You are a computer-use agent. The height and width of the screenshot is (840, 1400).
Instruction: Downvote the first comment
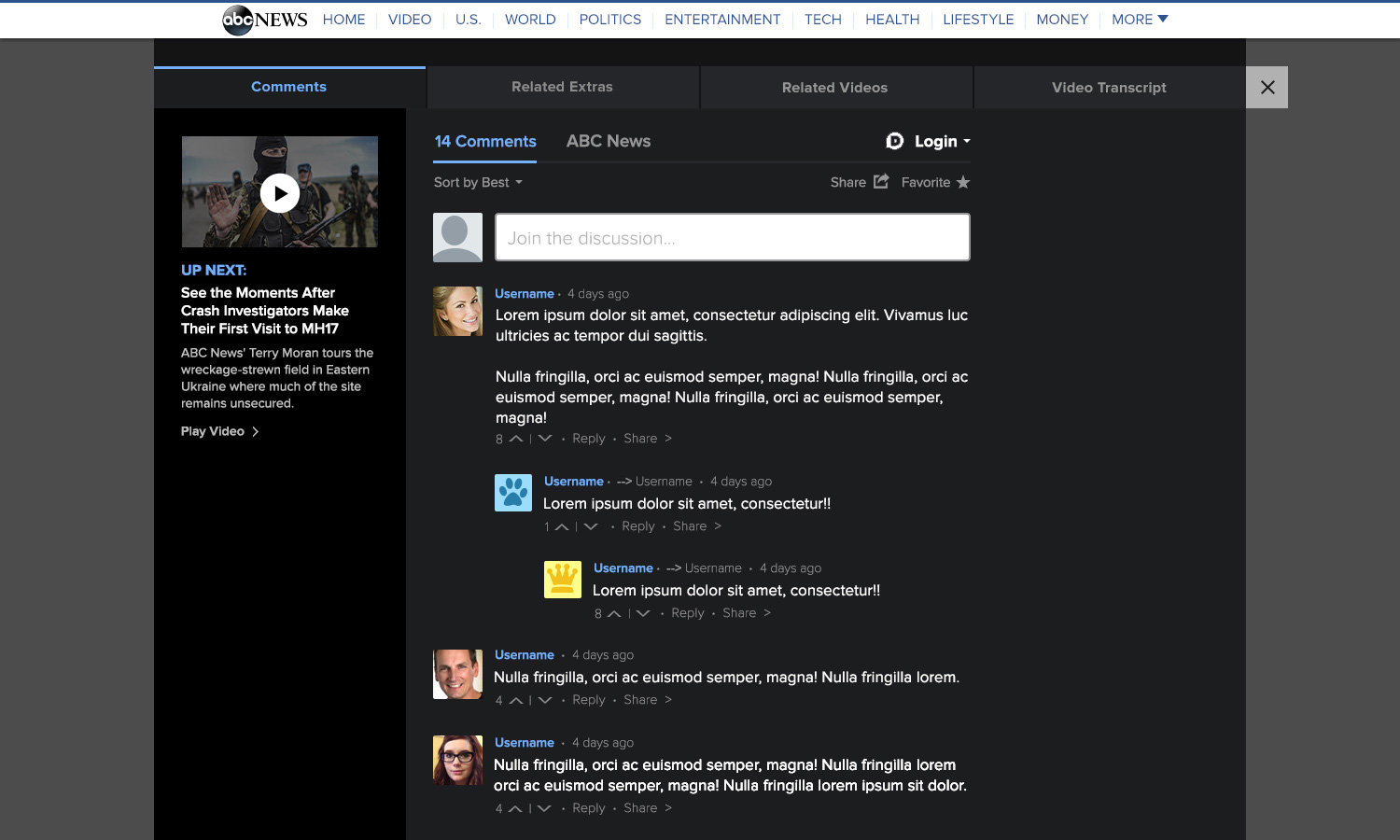[x=545, y=439]
